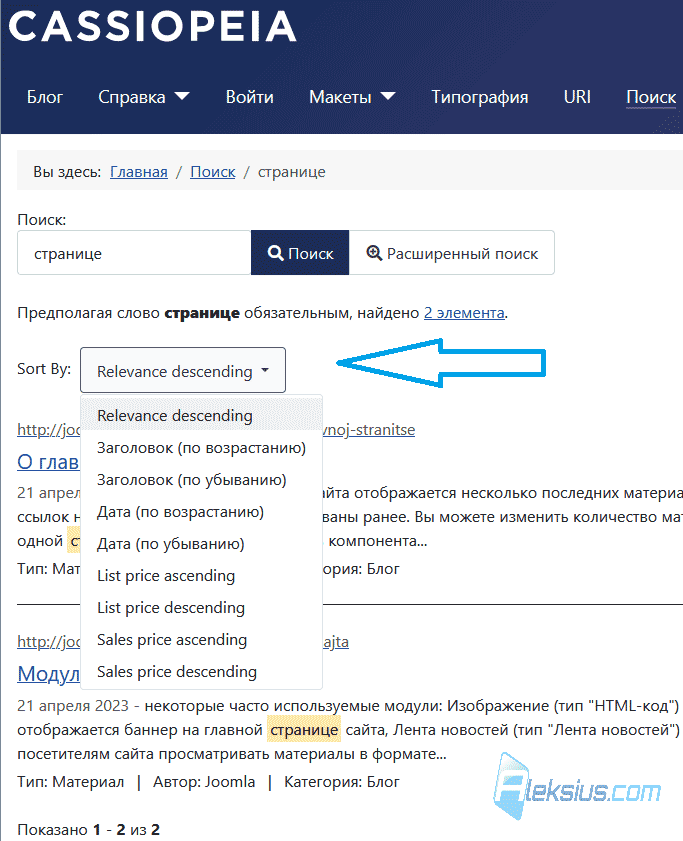Image resolution: width=683 pixels, height=841 pixels.
Task: Open the Модул... result title
Action: click(x=48, y=674)
